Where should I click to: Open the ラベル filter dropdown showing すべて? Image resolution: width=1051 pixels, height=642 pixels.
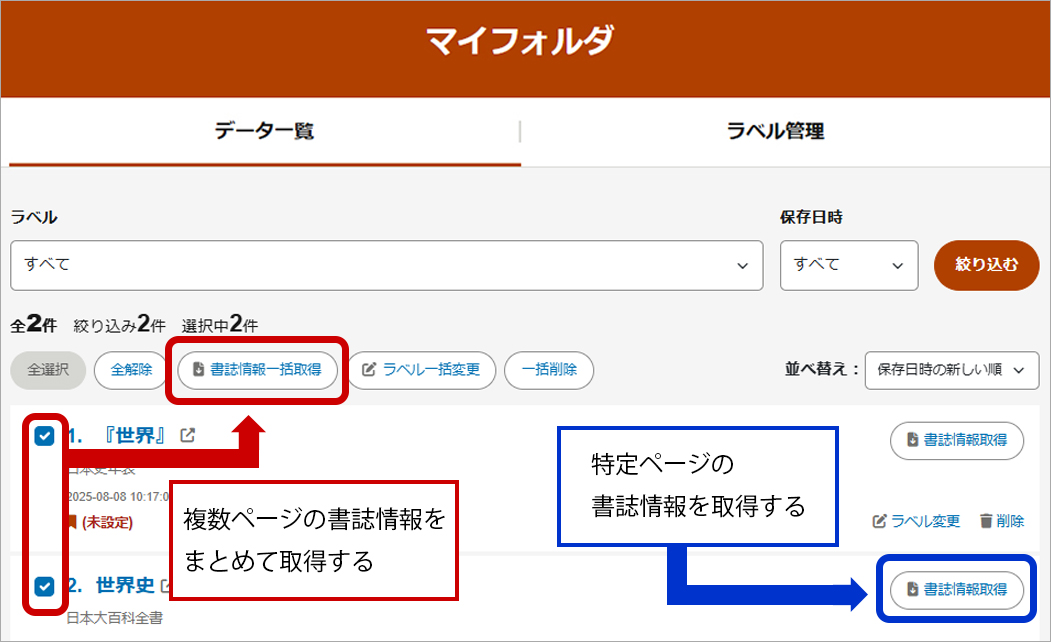click(386, 266)
